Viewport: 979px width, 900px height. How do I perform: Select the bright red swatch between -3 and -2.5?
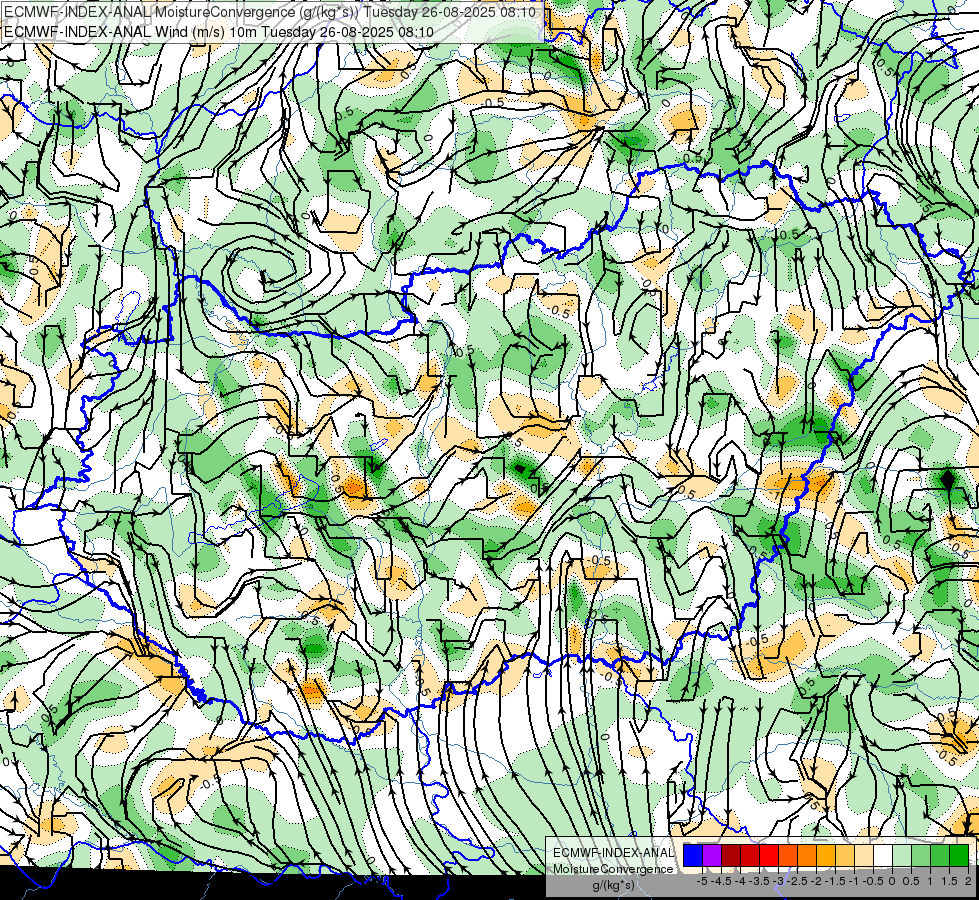769,856
